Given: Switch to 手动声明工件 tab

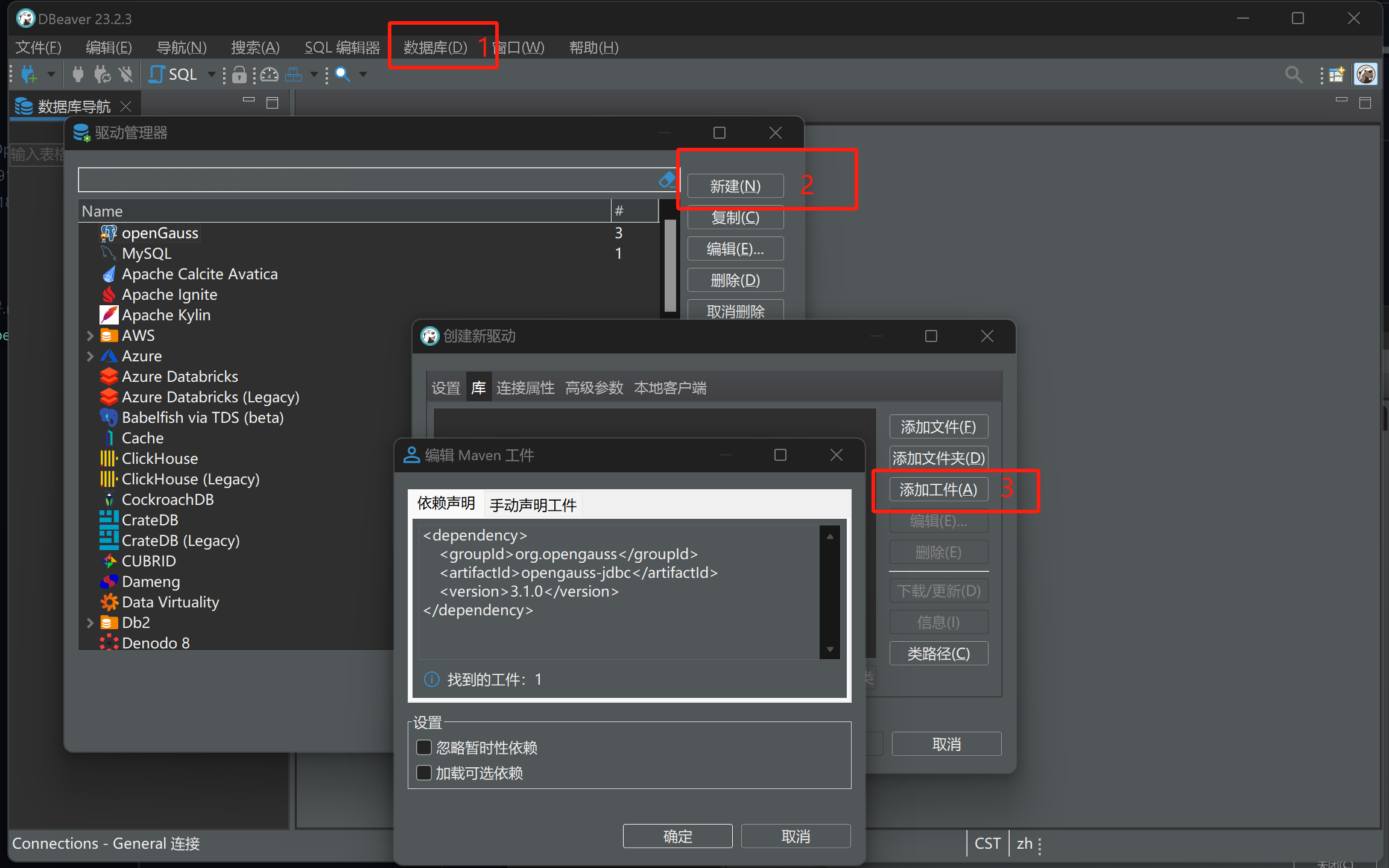Looking at the screenshot, I should point(533,505).
